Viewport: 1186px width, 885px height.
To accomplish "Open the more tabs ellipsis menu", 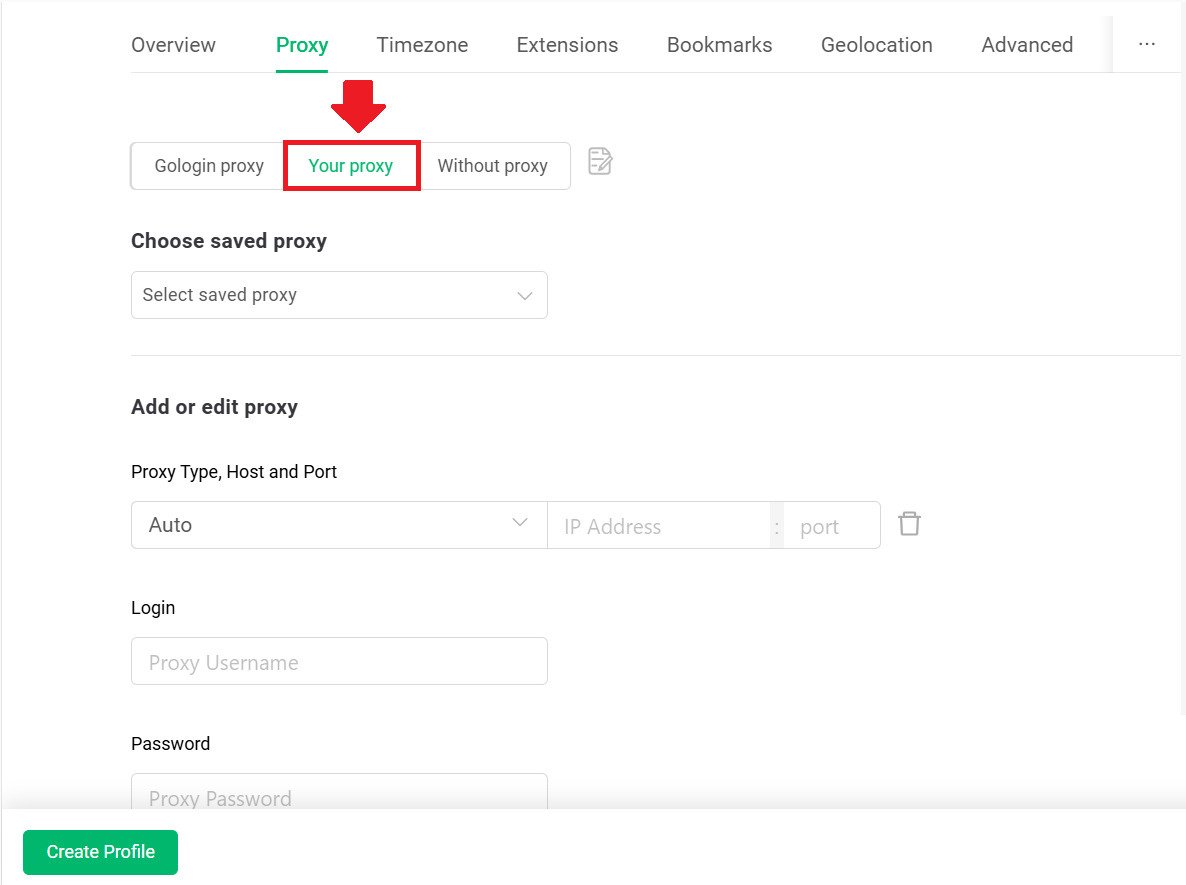I will (1147, 45).
